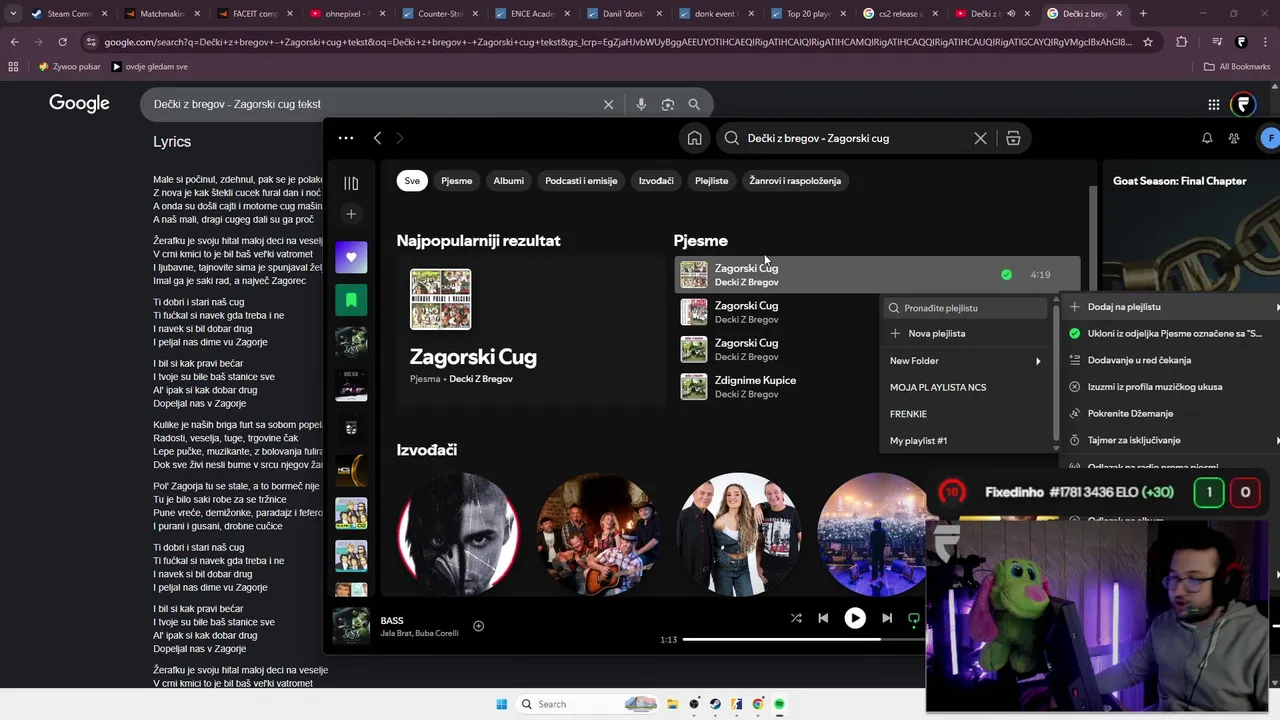Click Izuzmi iz profila muzičkog ukusa
The width and height of the screenshot is (1280, 720).
(1172, 387)
